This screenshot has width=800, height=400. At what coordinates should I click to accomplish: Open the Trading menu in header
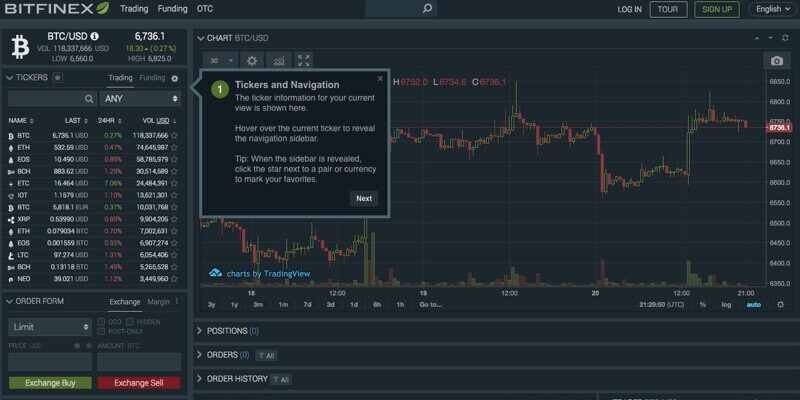coord(134,9)
